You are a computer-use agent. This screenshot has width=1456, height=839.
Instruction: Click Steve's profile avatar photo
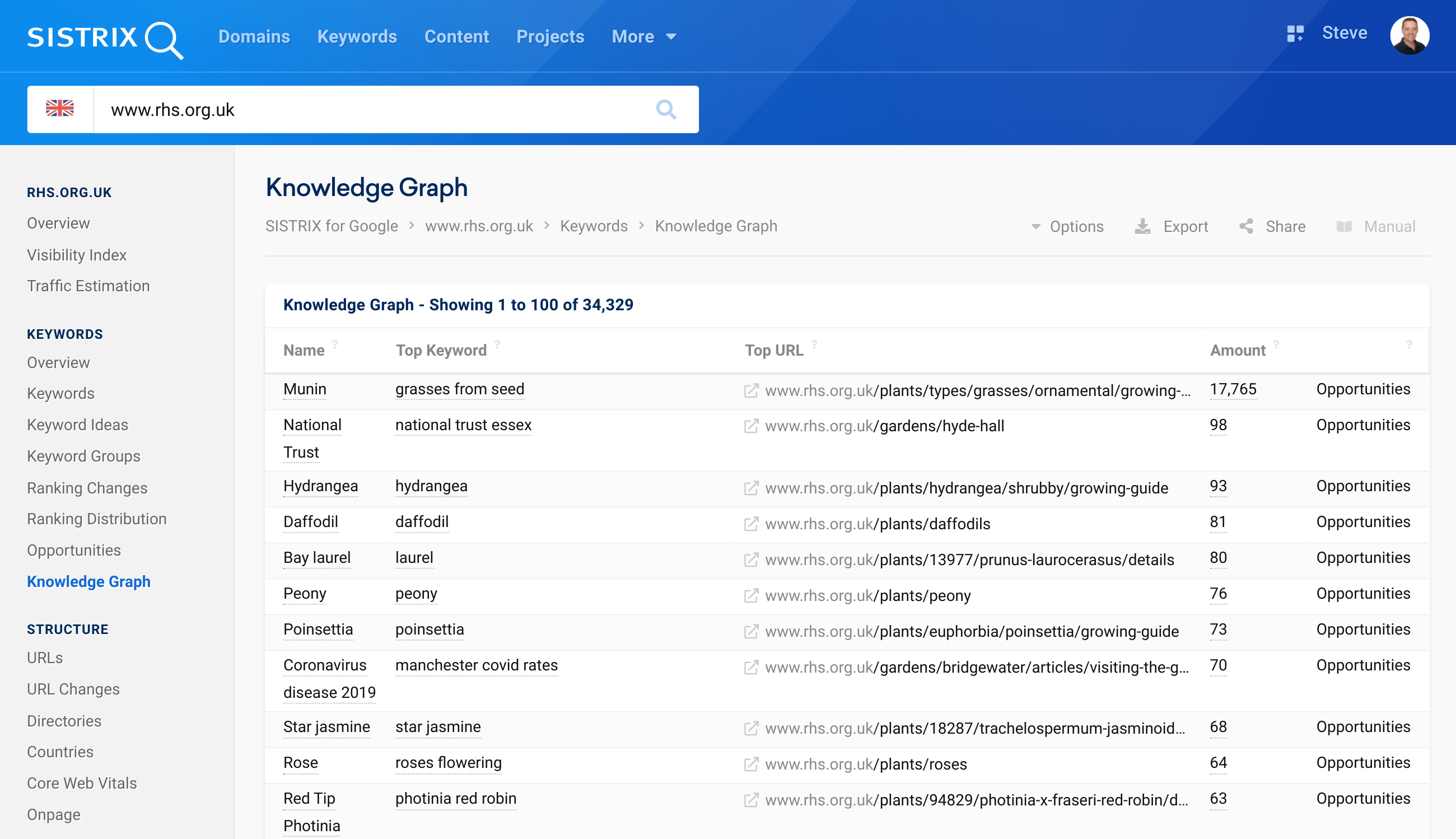pyautogui.click(x=1409, y=35)
